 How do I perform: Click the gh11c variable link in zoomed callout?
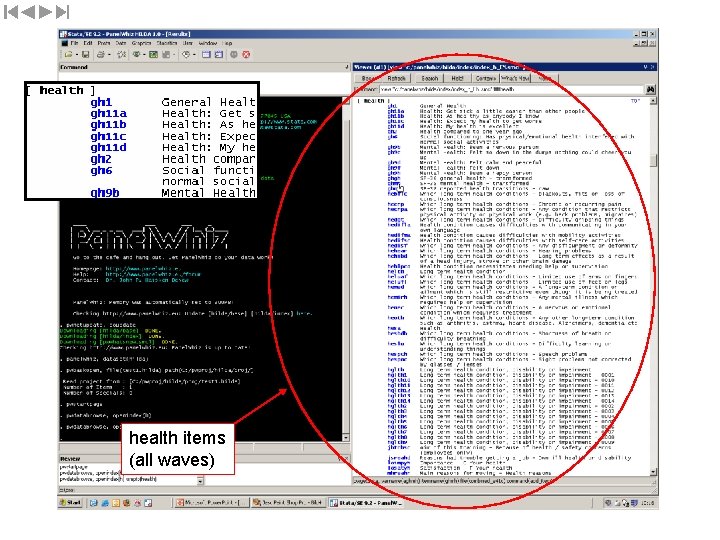click(108, 136)
